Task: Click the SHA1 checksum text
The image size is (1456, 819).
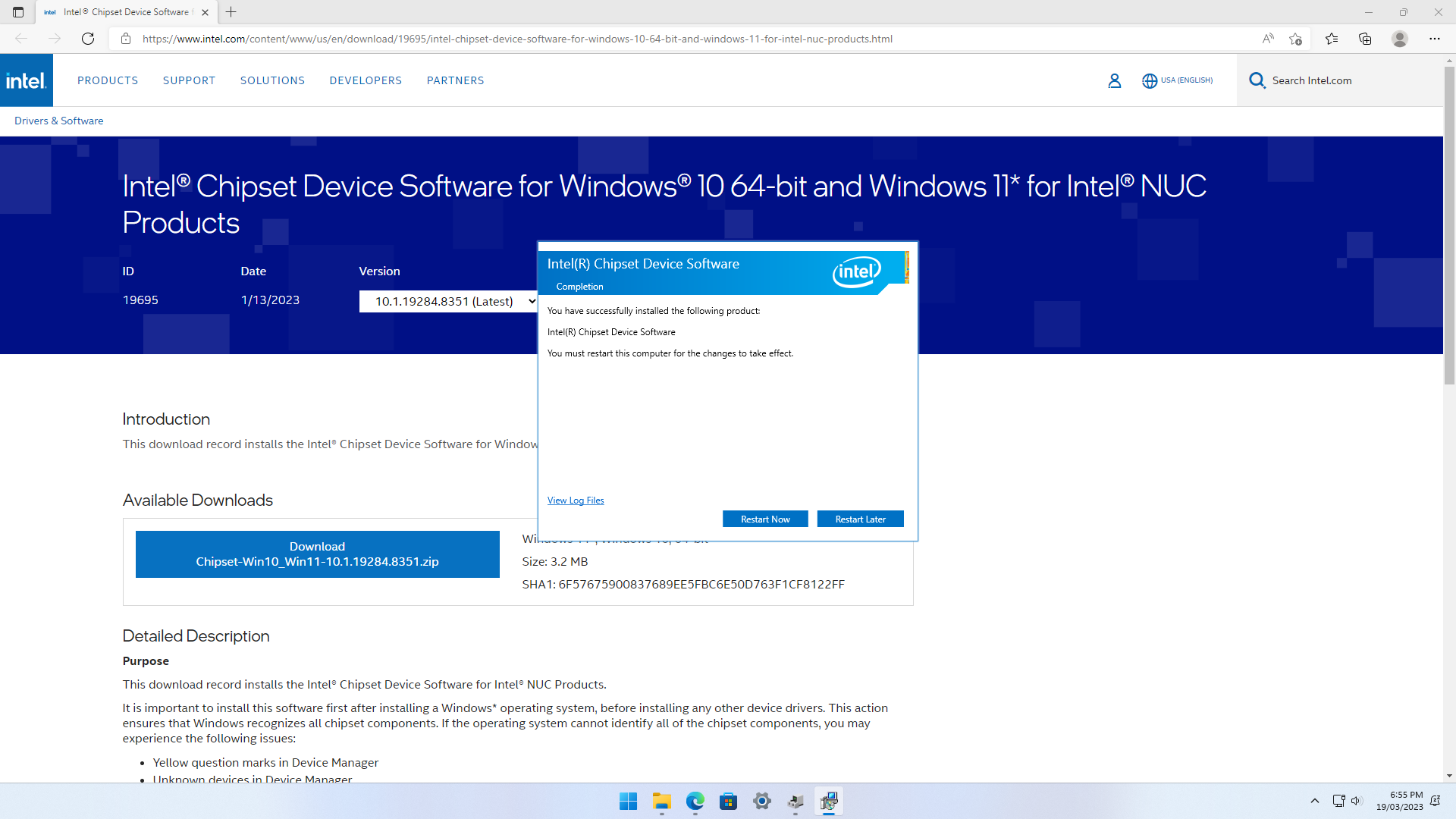Action: 683,585
